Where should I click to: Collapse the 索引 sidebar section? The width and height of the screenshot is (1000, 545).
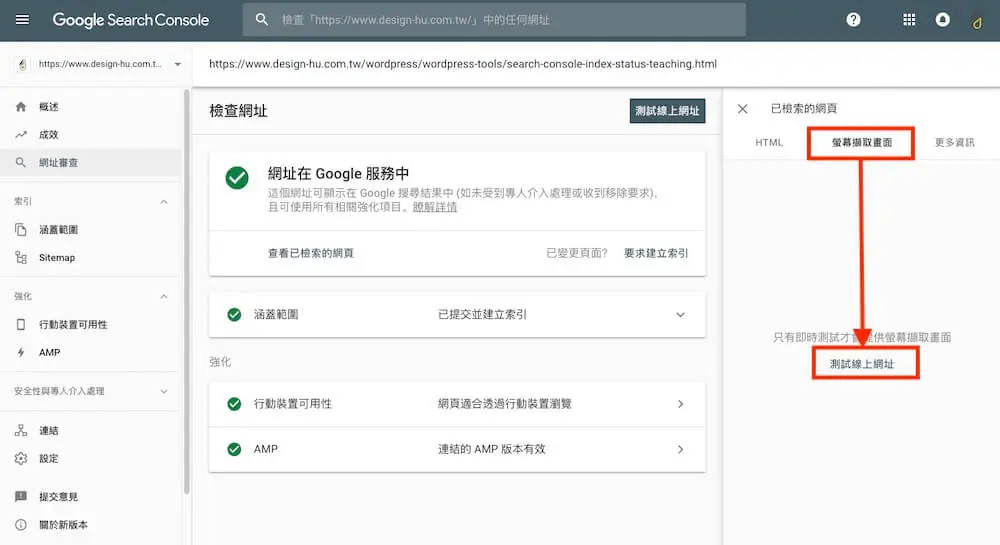(164, 201)
